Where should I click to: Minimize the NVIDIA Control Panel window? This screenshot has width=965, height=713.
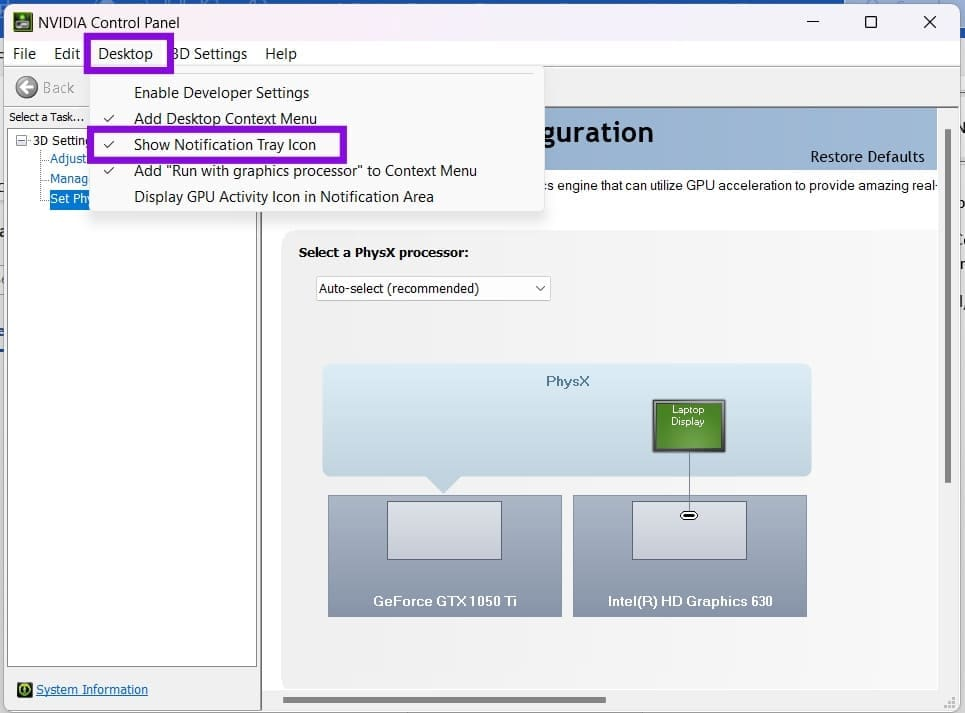[813, 22]
